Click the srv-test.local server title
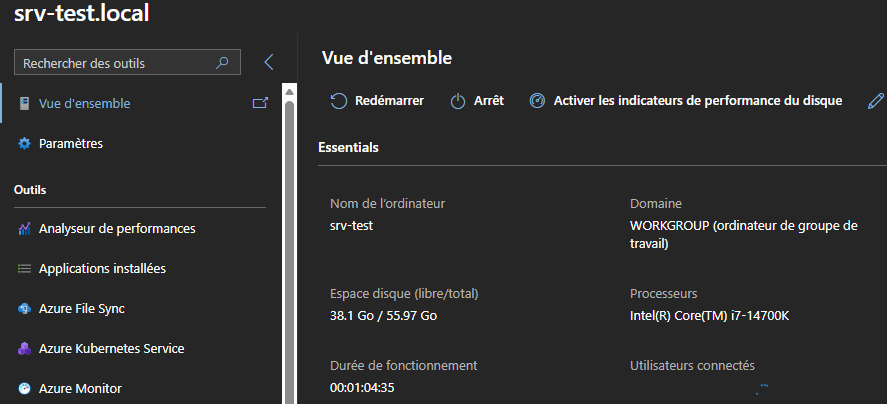Image resolution: width=887 pixels, height=404 pixels. pyautogui.click(x=82, y=16)
